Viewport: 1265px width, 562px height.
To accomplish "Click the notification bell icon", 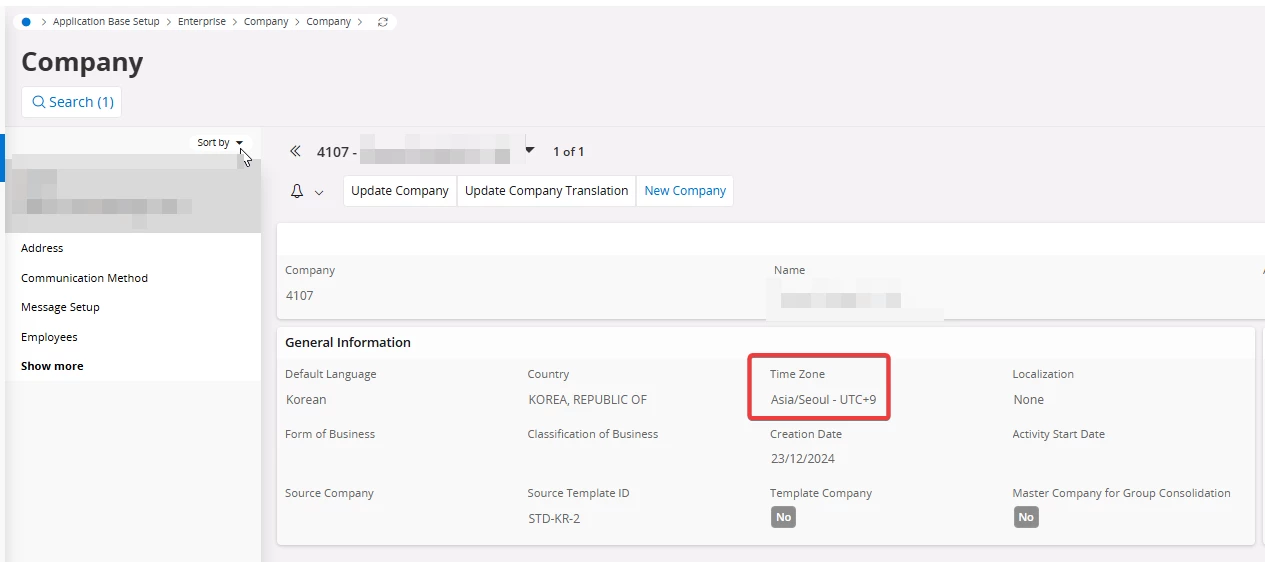I will [x=297, y=191].
